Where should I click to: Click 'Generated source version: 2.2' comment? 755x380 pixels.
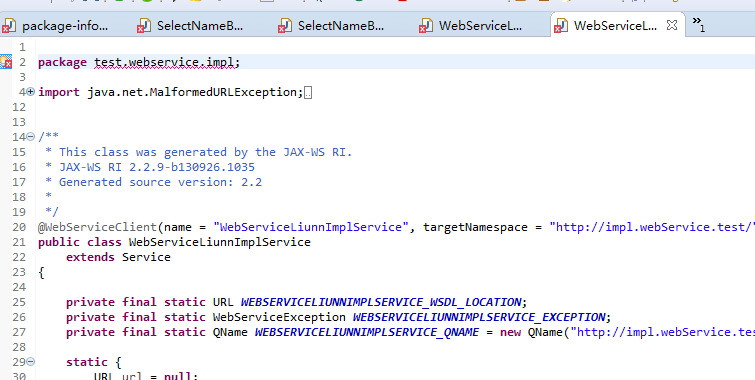160,182
